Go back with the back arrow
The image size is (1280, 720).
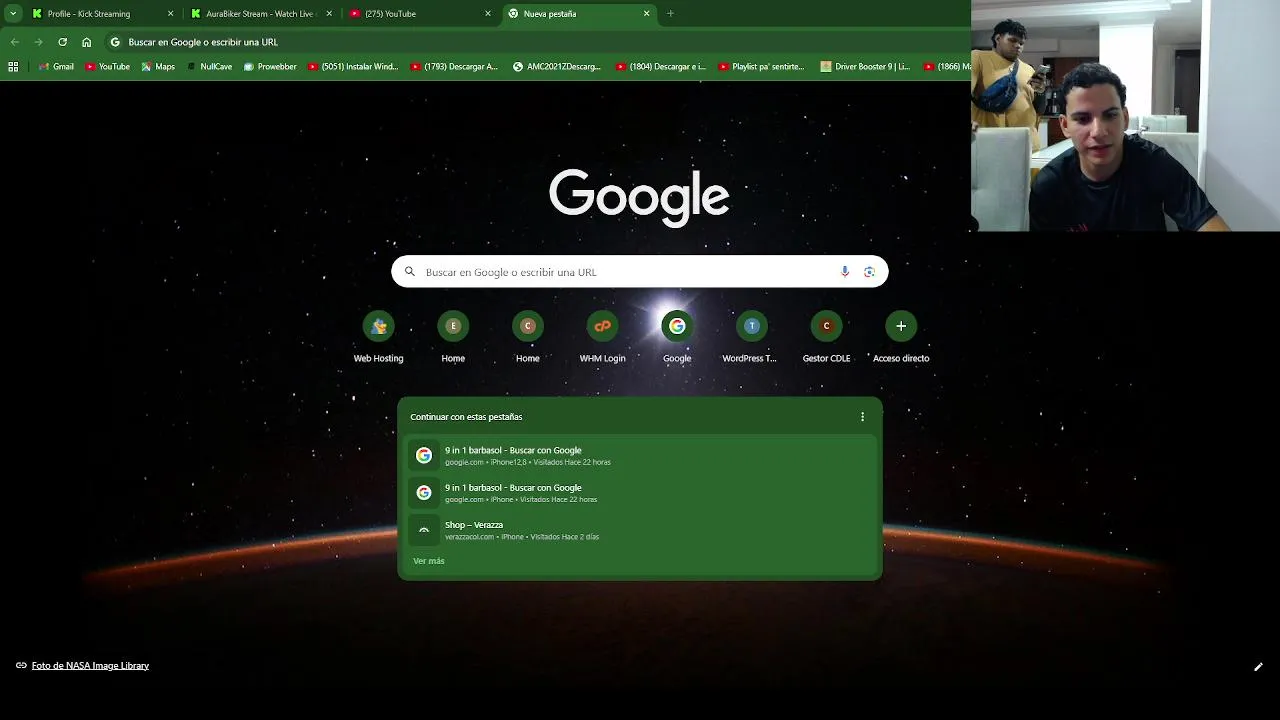pos(15,42)
